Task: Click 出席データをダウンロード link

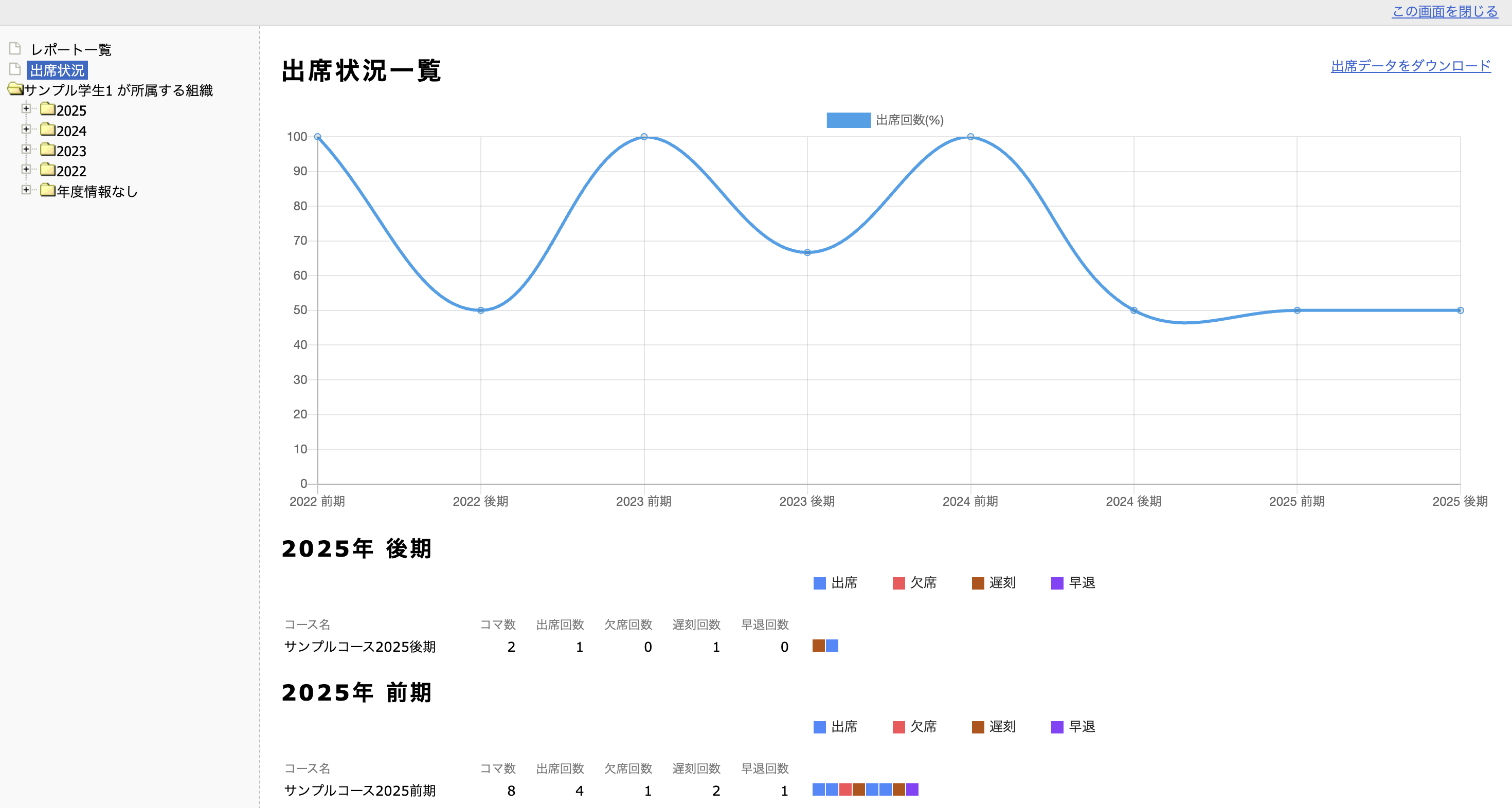Action: pyautogui.click(x=1411, y=66)
